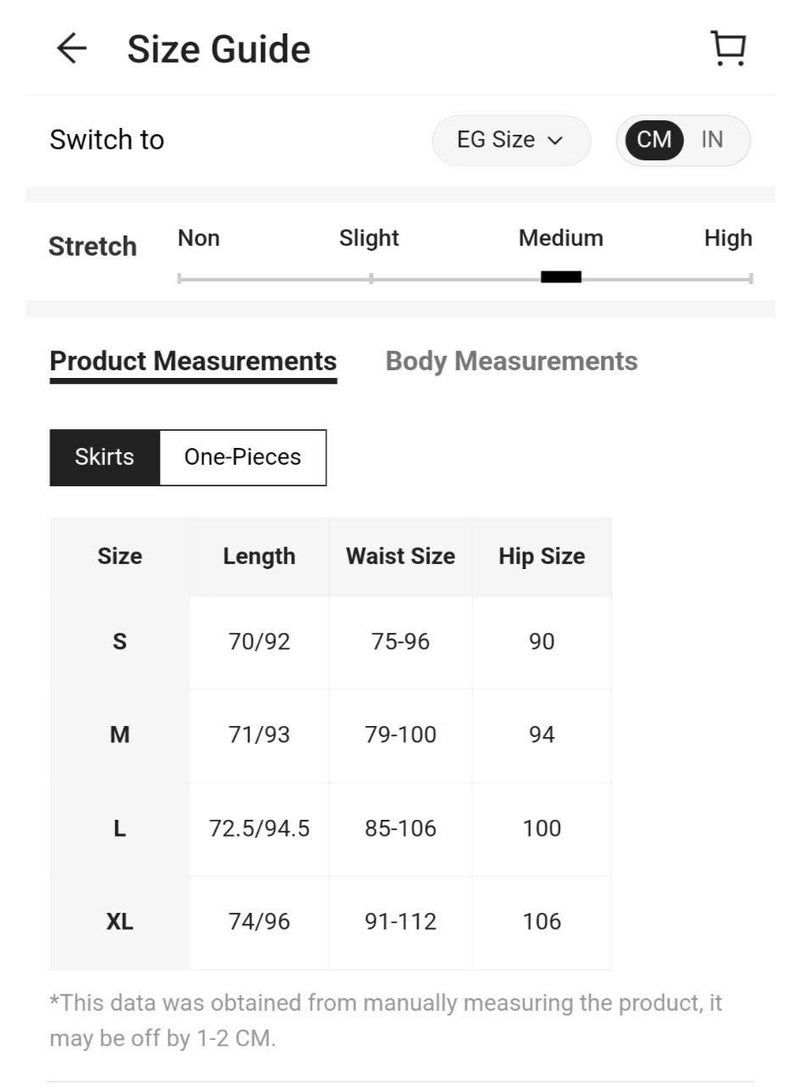This screenshot has height=1092, width=800.
Task: Select the S size row label
Action: pyautogui.click(x=120, y=642)
